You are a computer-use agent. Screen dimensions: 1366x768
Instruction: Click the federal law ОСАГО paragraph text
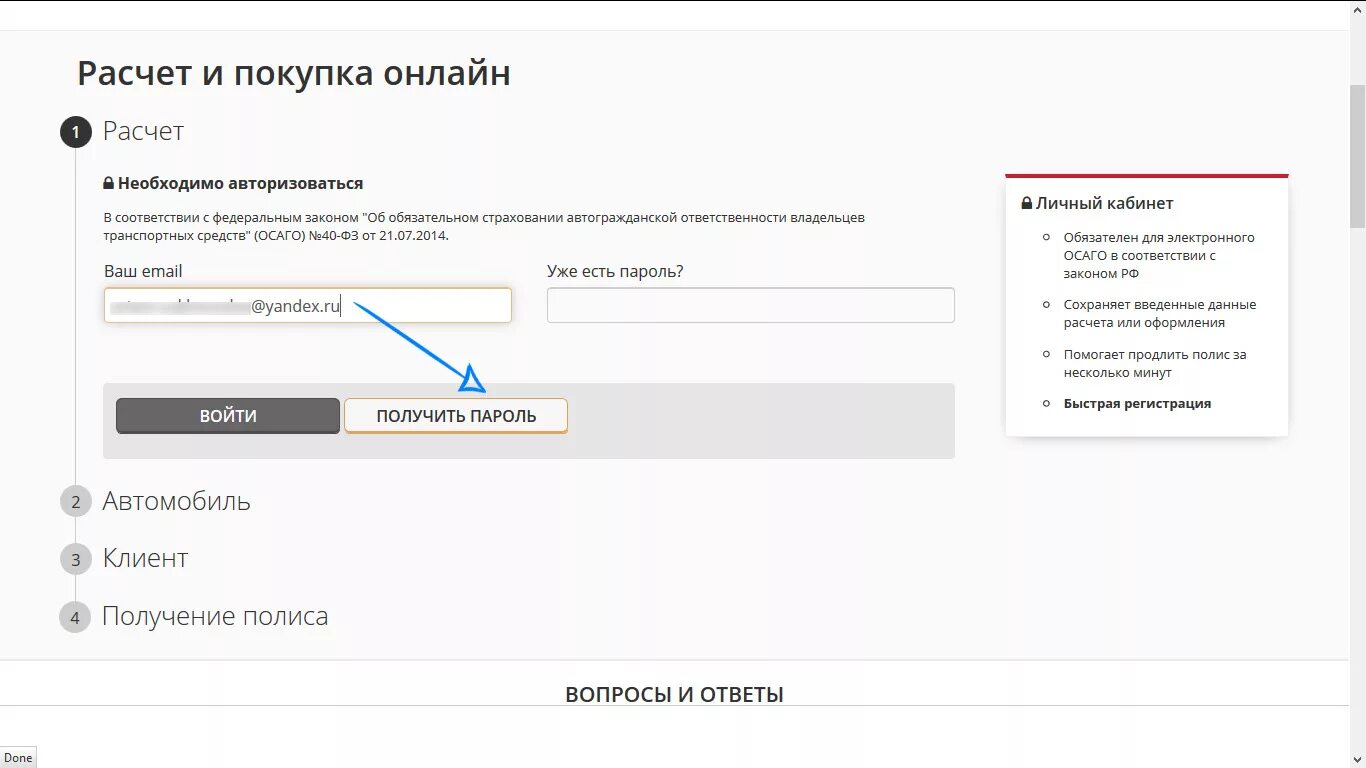pyautogui.click(x=484, y=226)
